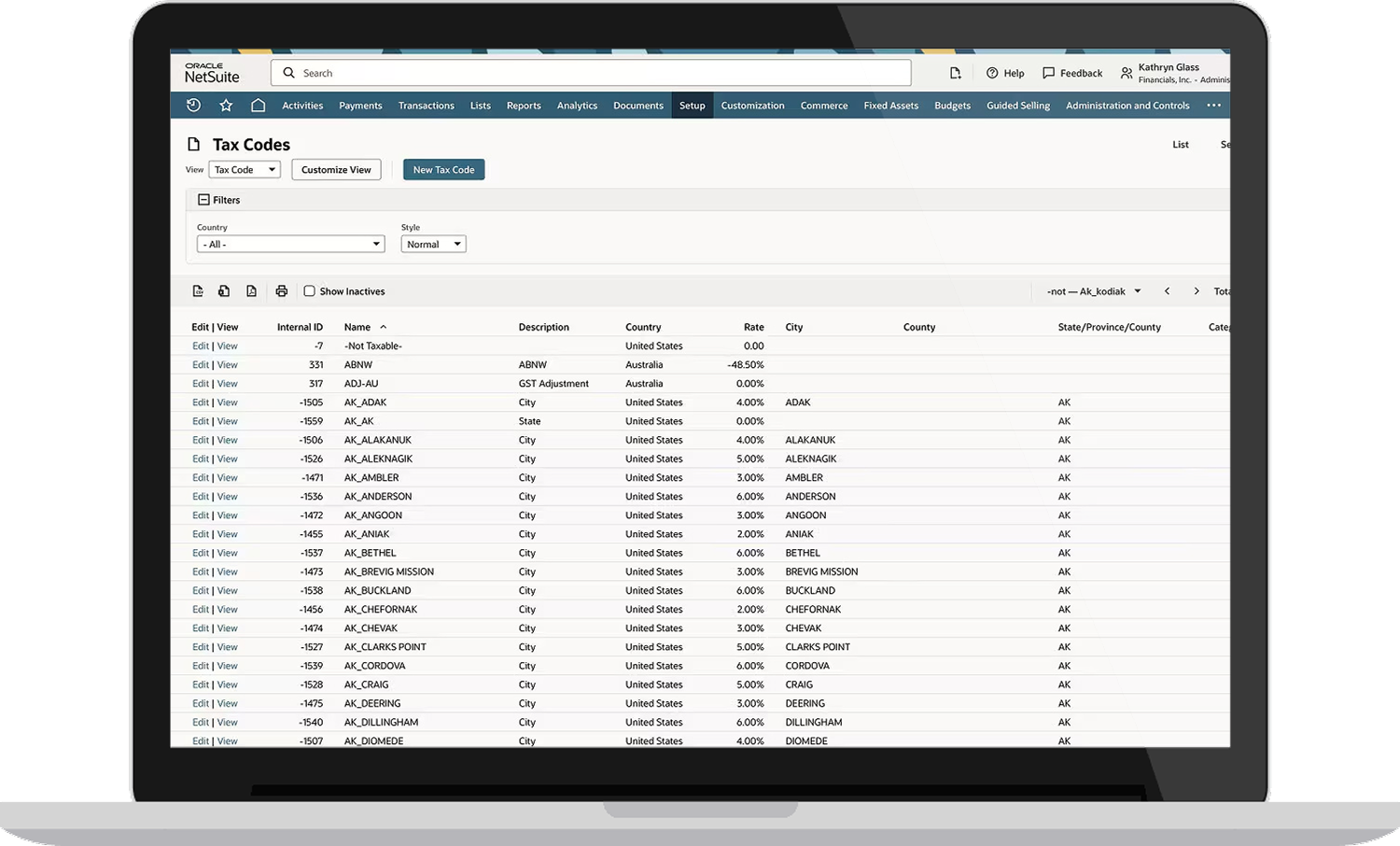Image resolution: width=1400 pixels, height=846 pixels.
Task: Print the Tax Codes list
Action: (x=281, y=291)
